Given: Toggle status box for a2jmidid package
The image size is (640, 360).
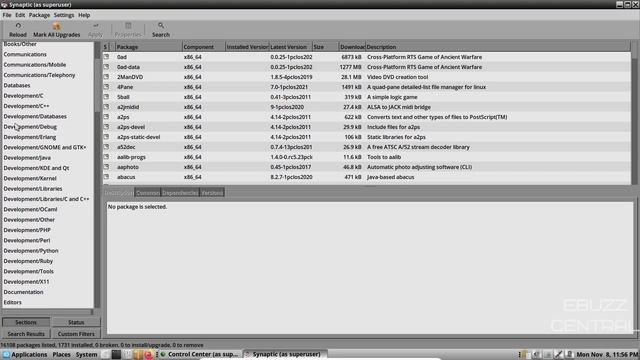Looking at the screenshot, I should coord(107,107).
